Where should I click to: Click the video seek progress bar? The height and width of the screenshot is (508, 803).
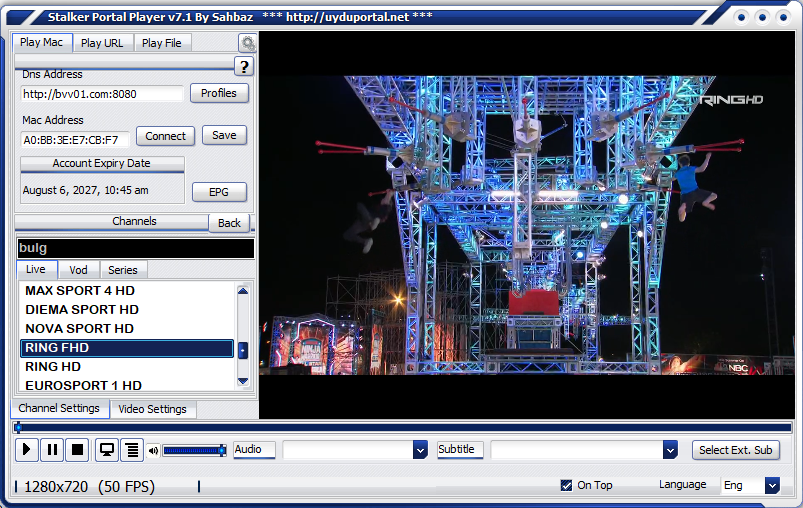403,427
